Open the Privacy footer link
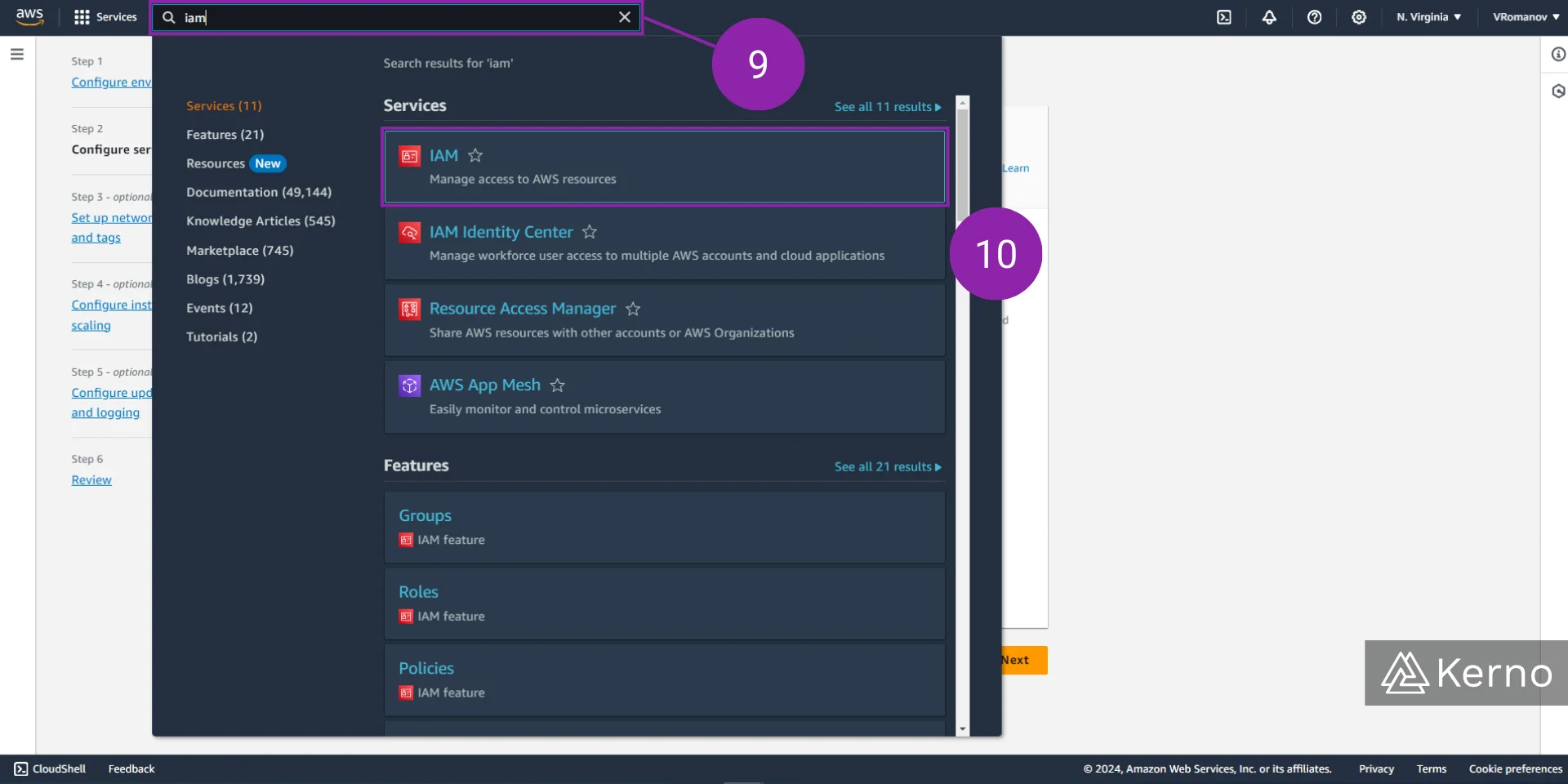 point(1376,769)
